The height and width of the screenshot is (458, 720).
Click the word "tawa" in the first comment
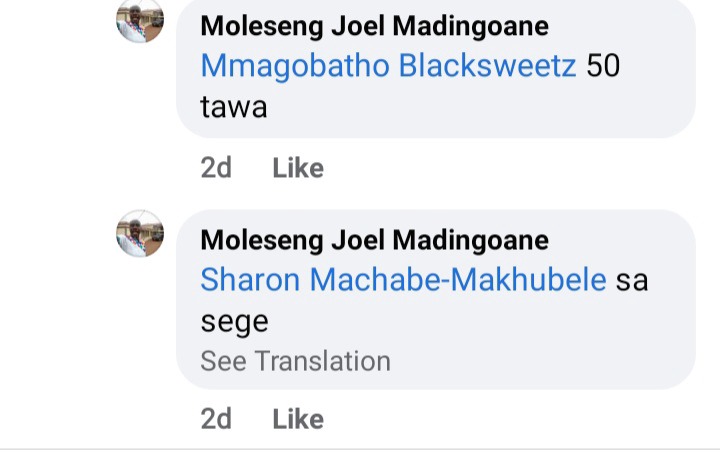click(x=234, y=106)
